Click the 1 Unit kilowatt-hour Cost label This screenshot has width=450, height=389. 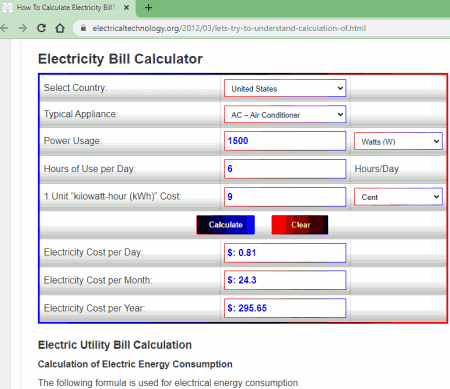(x=113, y=196)
